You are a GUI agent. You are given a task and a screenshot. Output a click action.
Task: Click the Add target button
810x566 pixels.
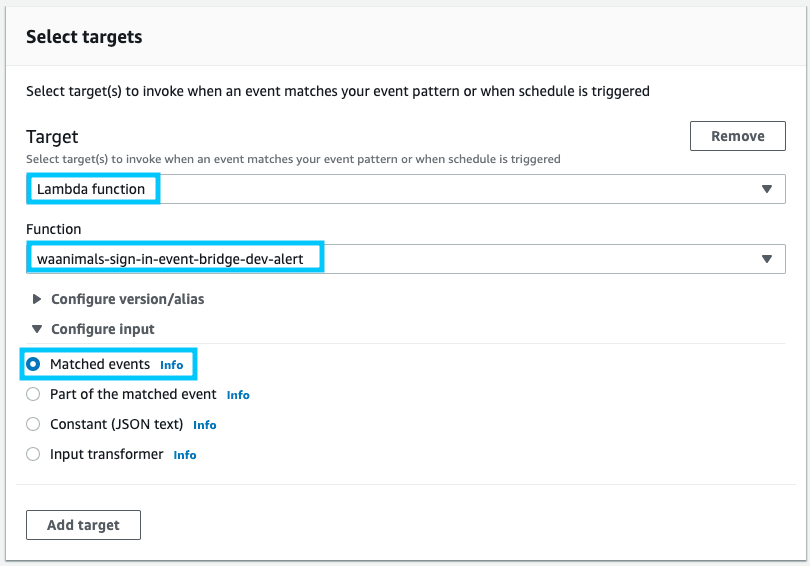point(83,525)
